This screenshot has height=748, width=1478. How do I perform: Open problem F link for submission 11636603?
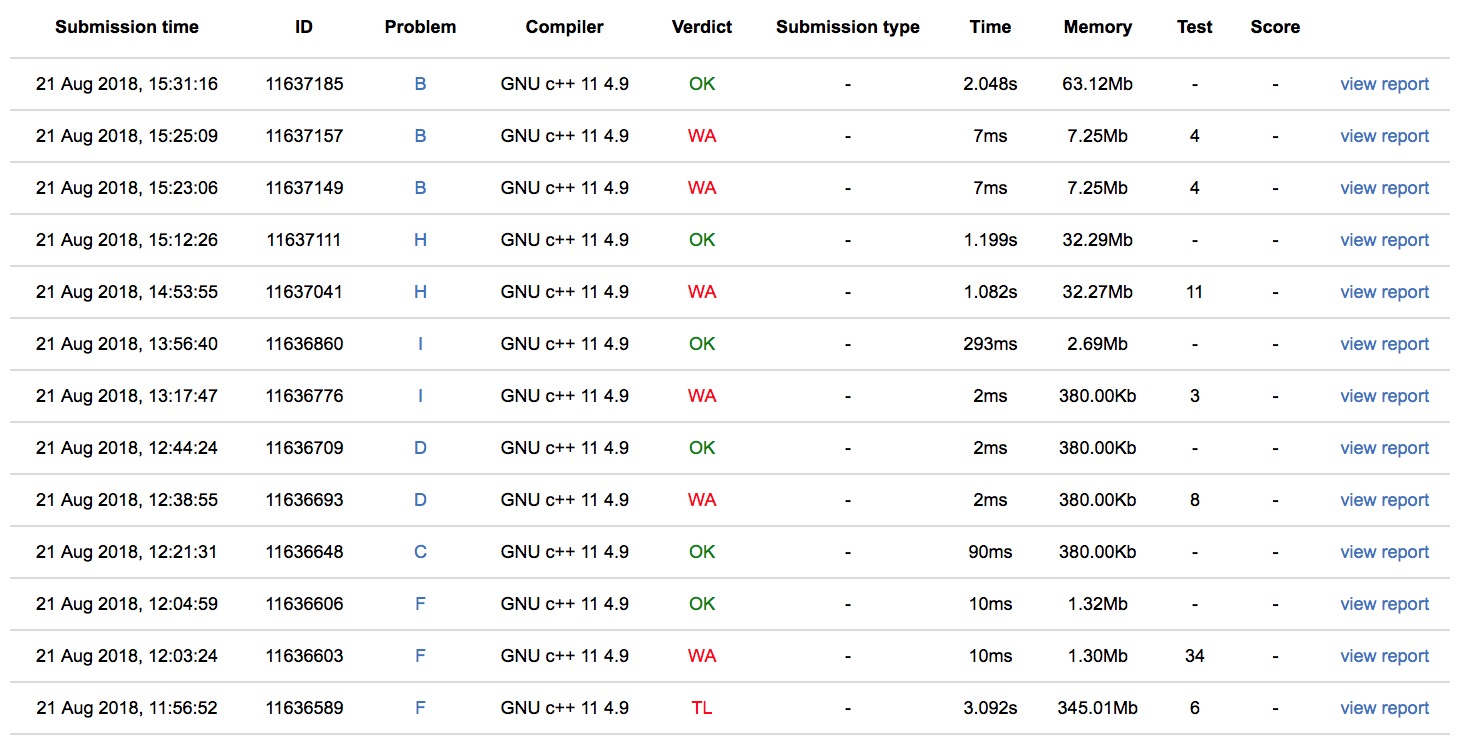pos(420,656)
